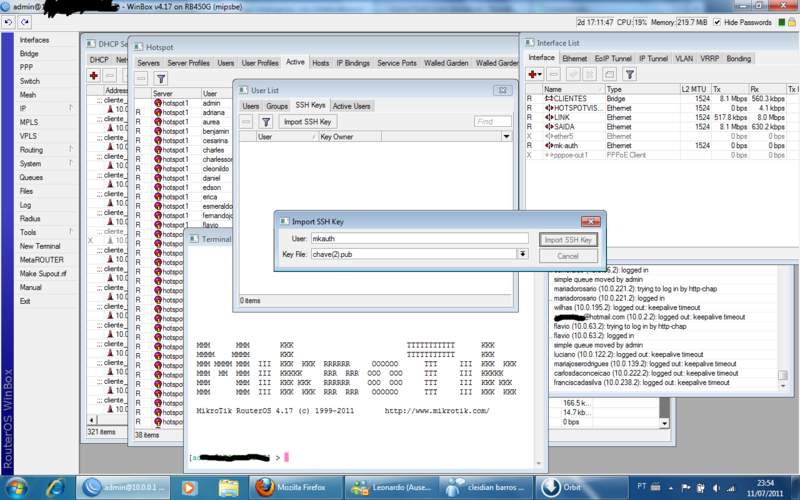
Task: Open the Orbit downloader taskbar item
Action: pos(581,488)
